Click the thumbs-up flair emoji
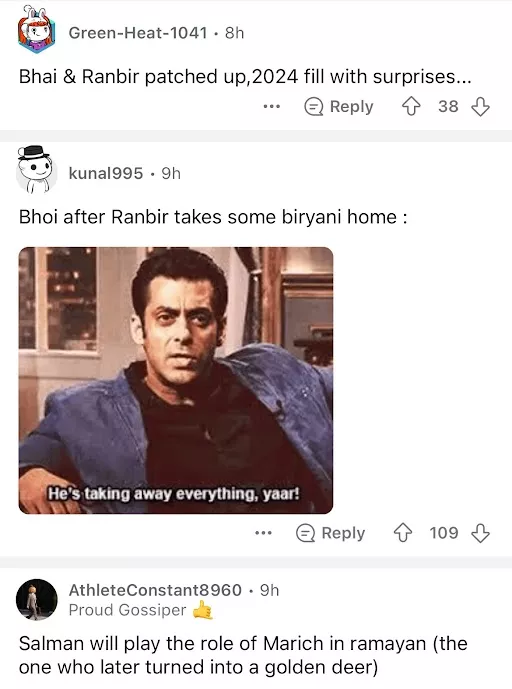 (x=203, y=610)
